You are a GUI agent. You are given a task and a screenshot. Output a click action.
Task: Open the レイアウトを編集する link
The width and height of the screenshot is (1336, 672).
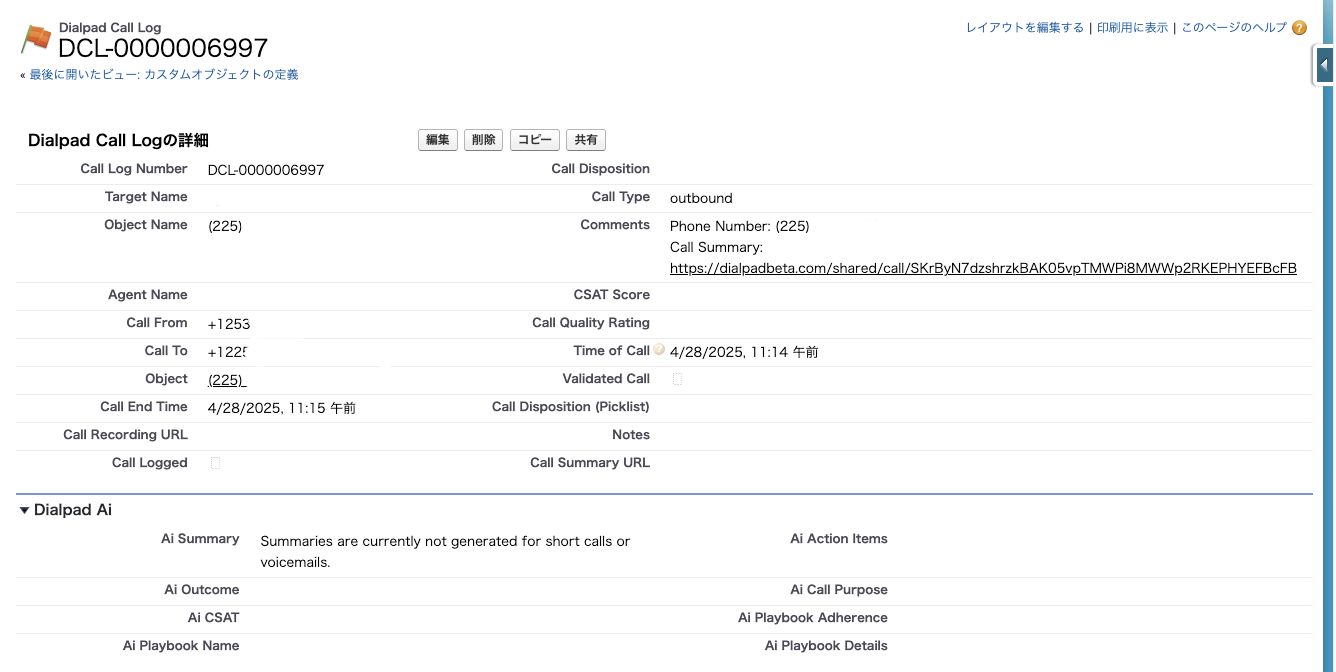pyautogui.click(x=1025, y=28)
